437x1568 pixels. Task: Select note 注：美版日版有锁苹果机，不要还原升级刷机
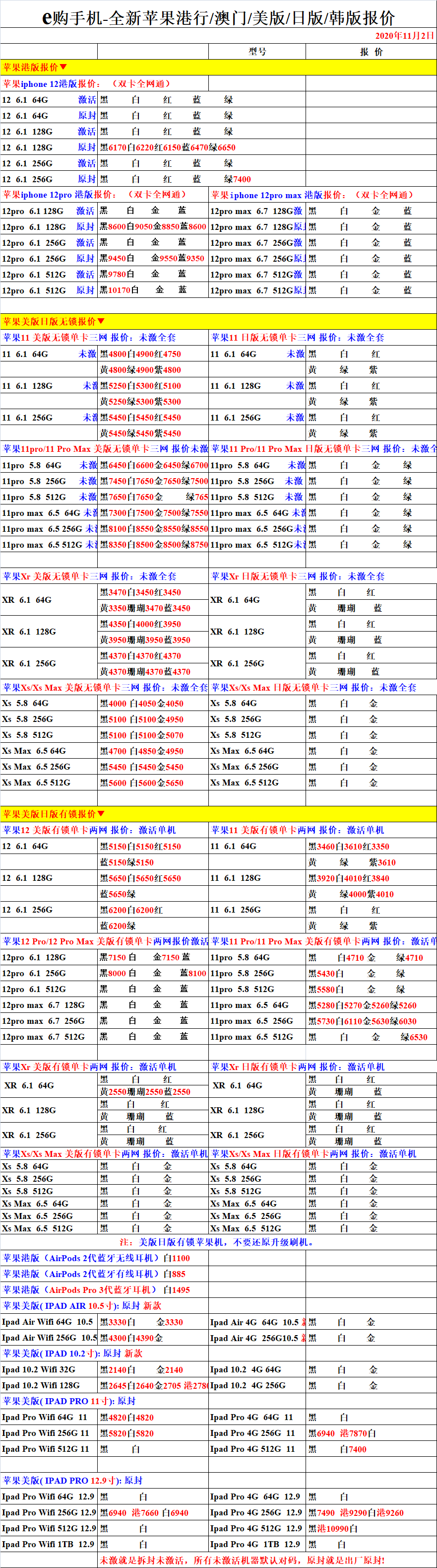coord(217,1242)
